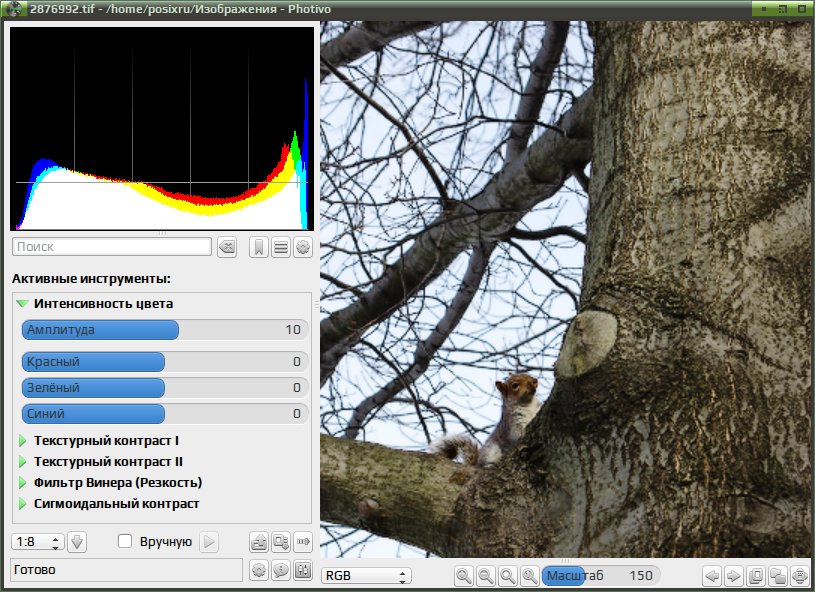Click the bookmark icon beside the search field
The image size is (815, 592).
click(259, 247)
